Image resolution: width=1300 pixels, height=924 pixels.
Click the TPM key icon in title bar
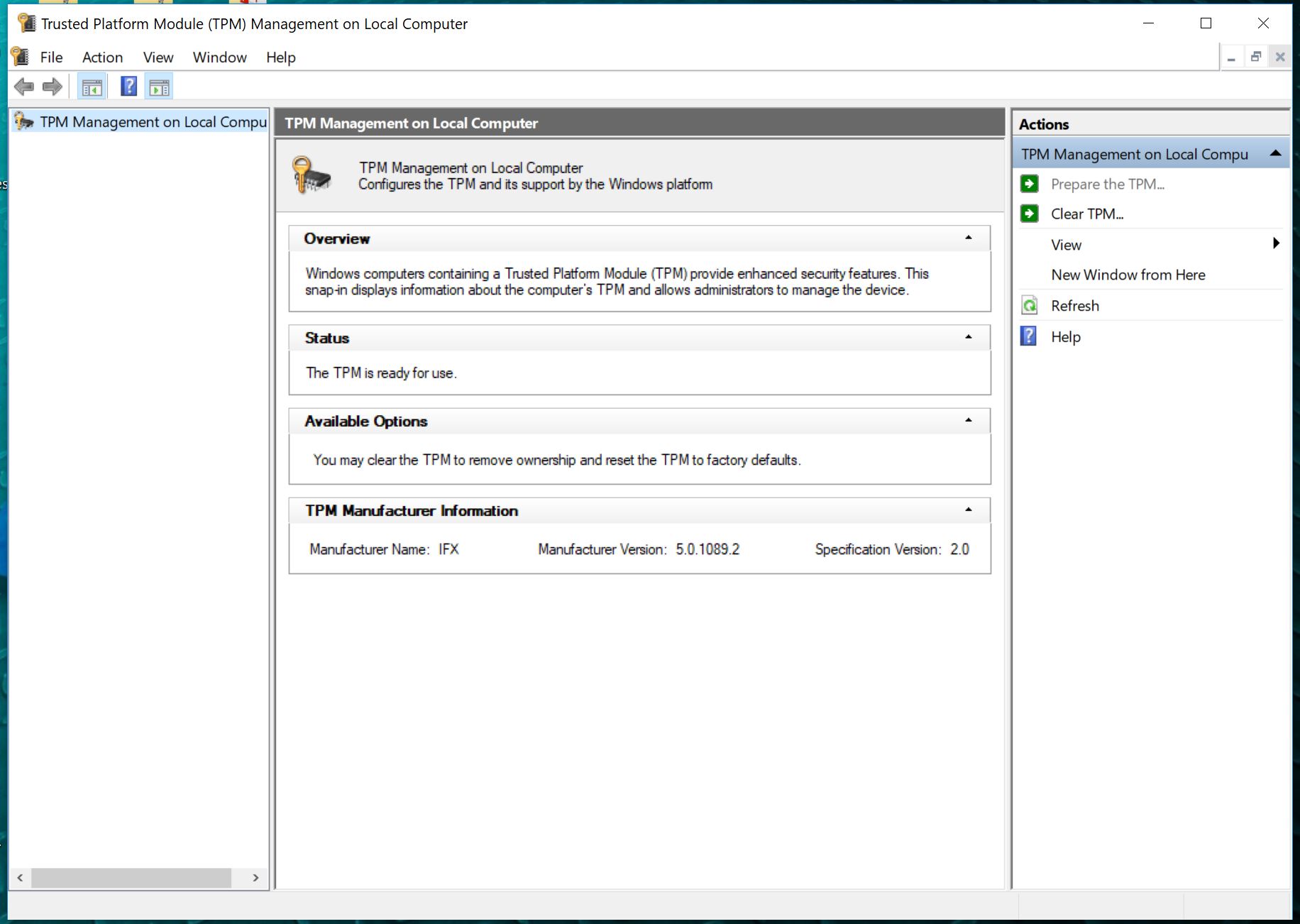(26, 23)
